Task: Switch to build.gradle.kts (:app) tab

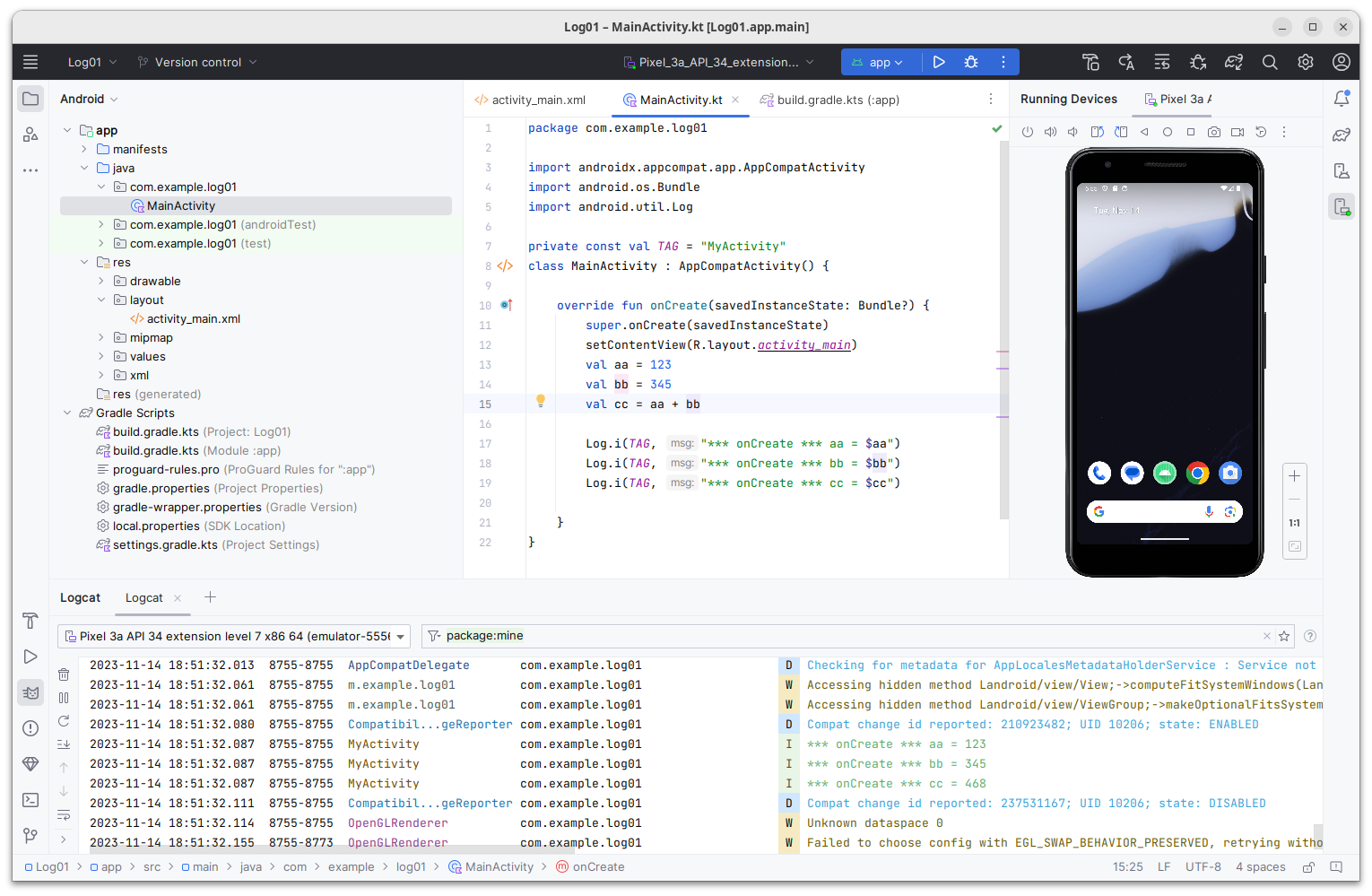Action: click(829, 100)
